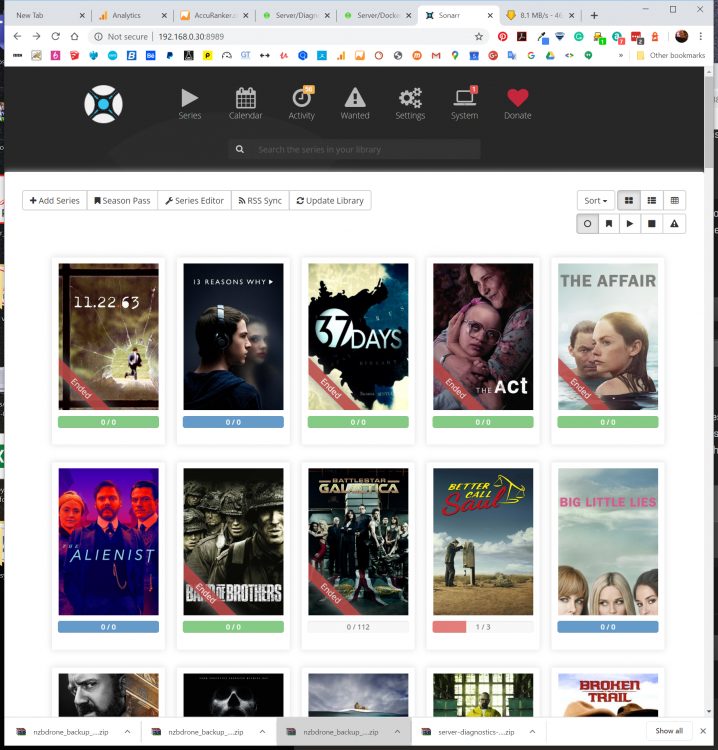
Task: Open the 11.22.63 poster
Action: click(109, 336)
